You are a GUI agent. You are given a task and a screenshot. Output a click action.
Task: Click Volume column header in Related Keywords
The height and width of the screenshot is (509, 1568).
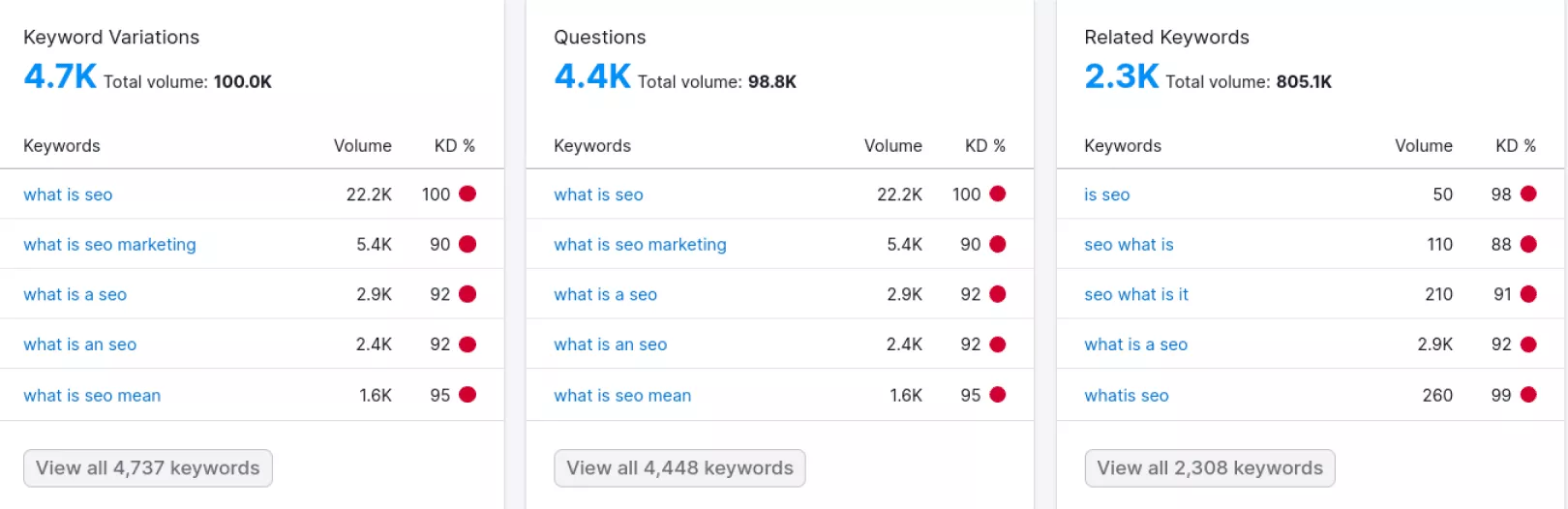(1423, 146)
